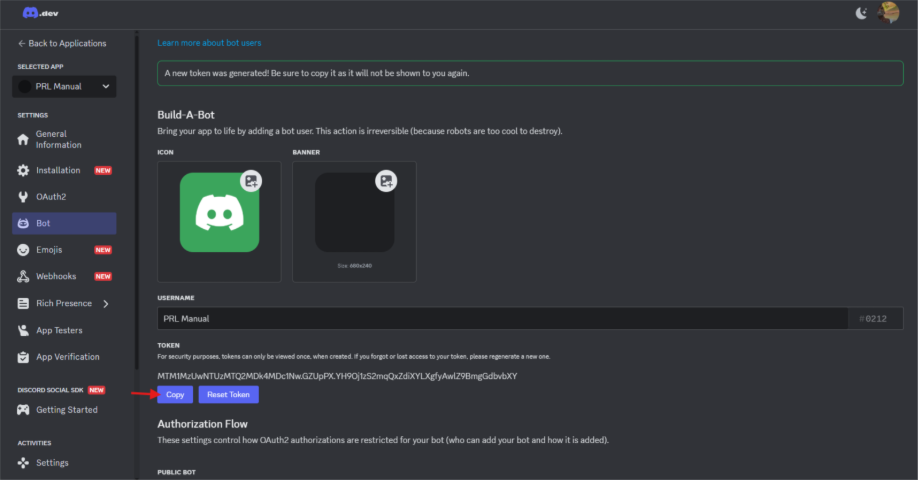Click the NEW badge beside Emojis
The image size is (918, 480).
tap(103, 250)
